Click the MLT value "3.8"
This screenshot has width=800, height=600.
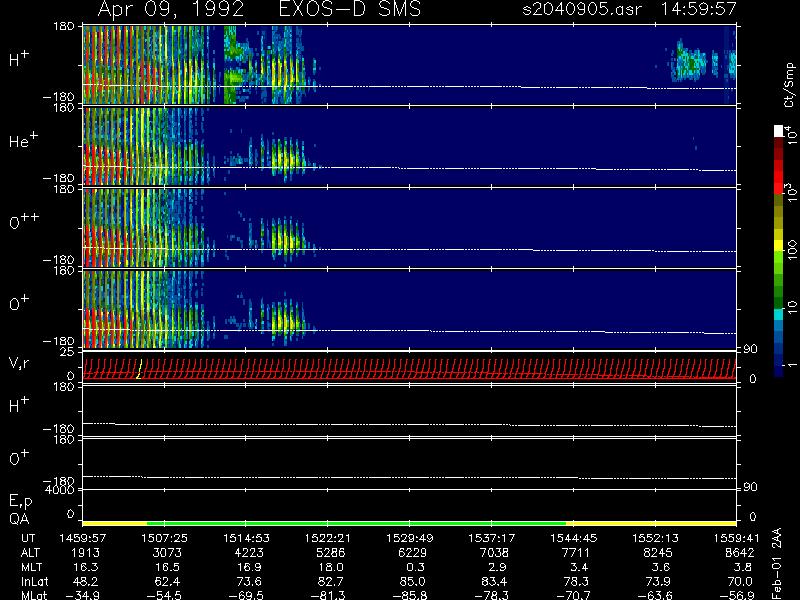coord(744,567)
